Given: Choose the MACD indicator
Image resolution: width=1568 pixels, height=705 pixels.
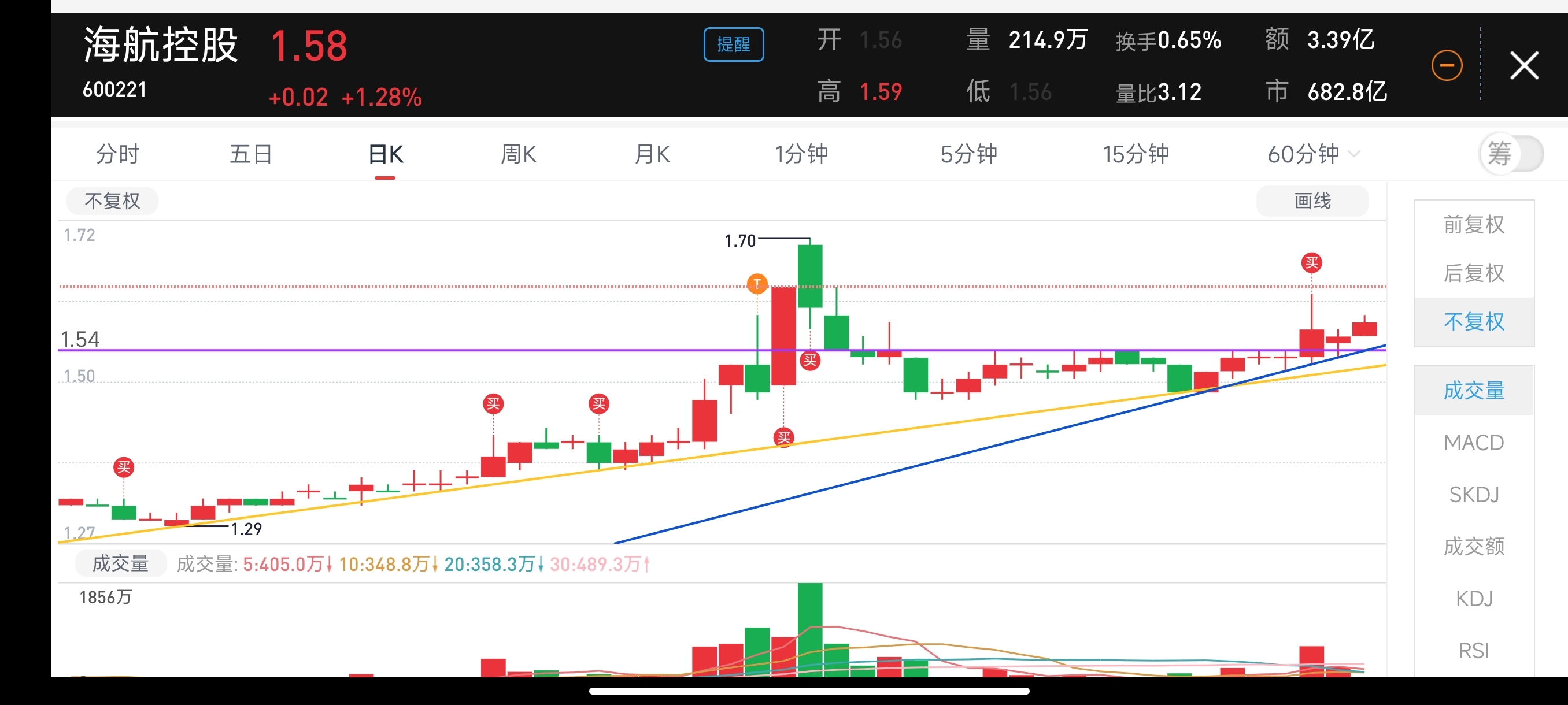Looking at the screenshot, I should (1474, 442).
